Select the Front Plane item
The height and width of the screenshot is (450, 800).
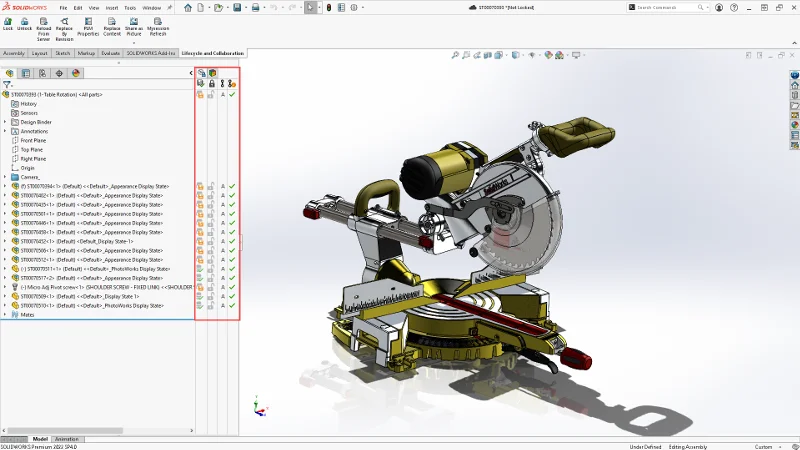33,140
